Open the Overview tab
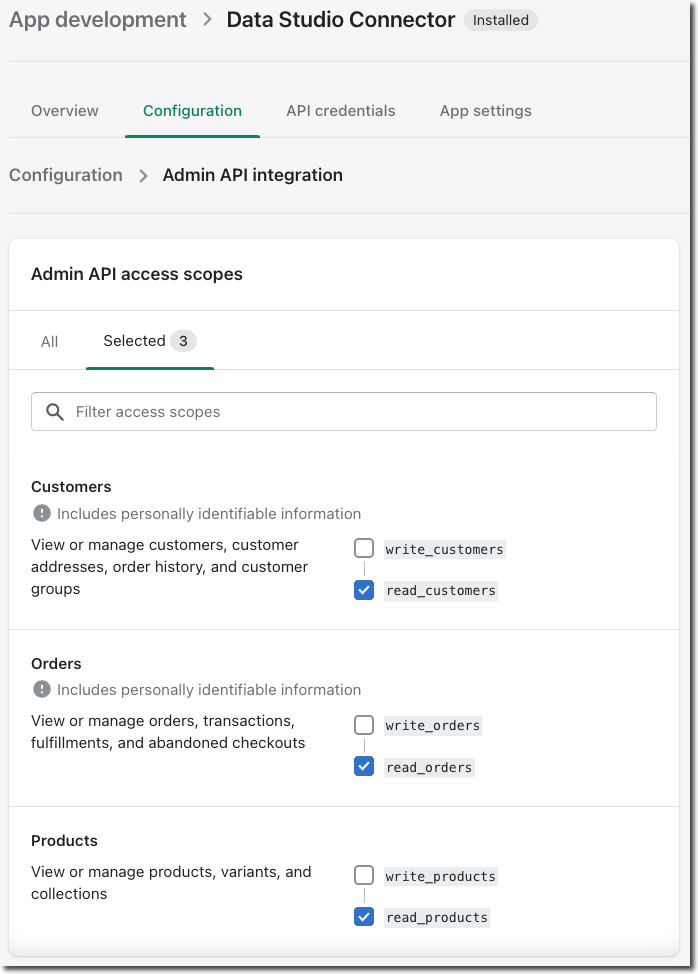Image resolution: width=698 pixels, height=974 pixels. 65,111
